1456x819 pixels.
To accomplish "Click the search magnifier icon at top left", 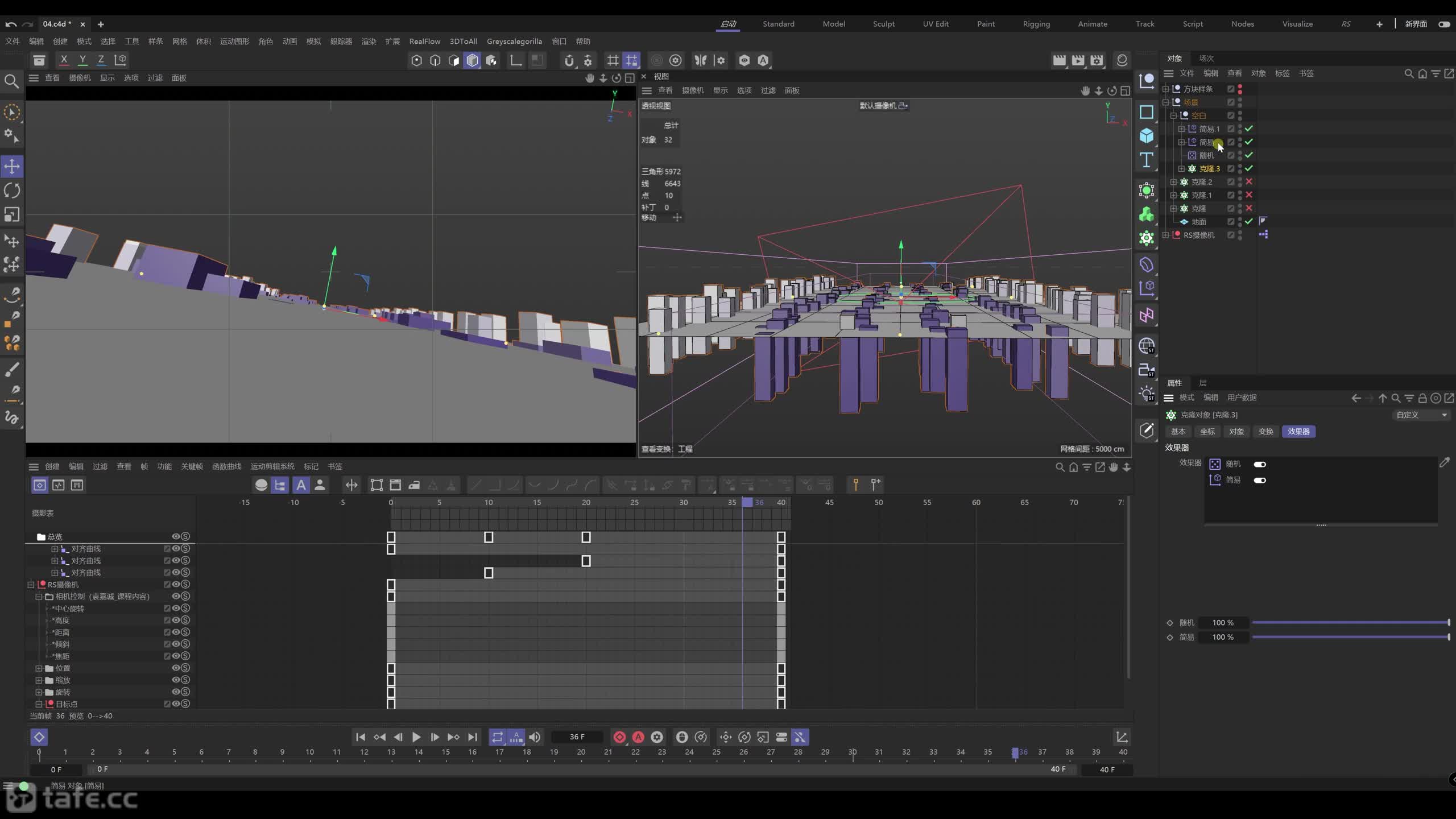I will 11,81.
